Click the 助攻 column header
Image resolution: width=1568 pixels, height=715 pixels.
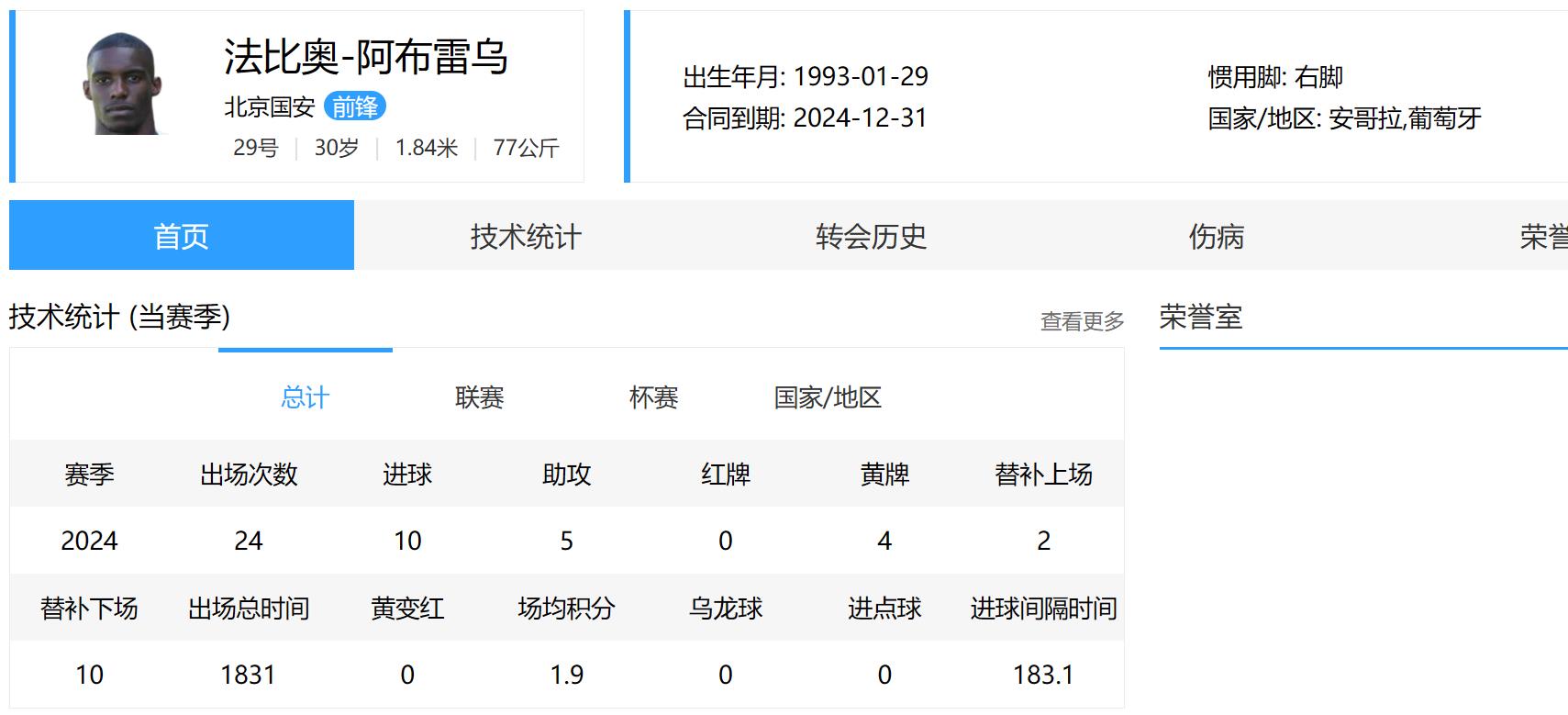point(566,475)
